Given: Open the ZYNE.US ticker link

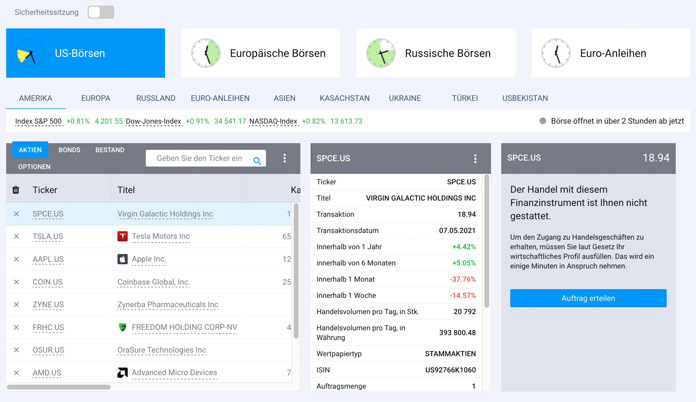Looking at the screenshot, I should click(x=48, y=305).
